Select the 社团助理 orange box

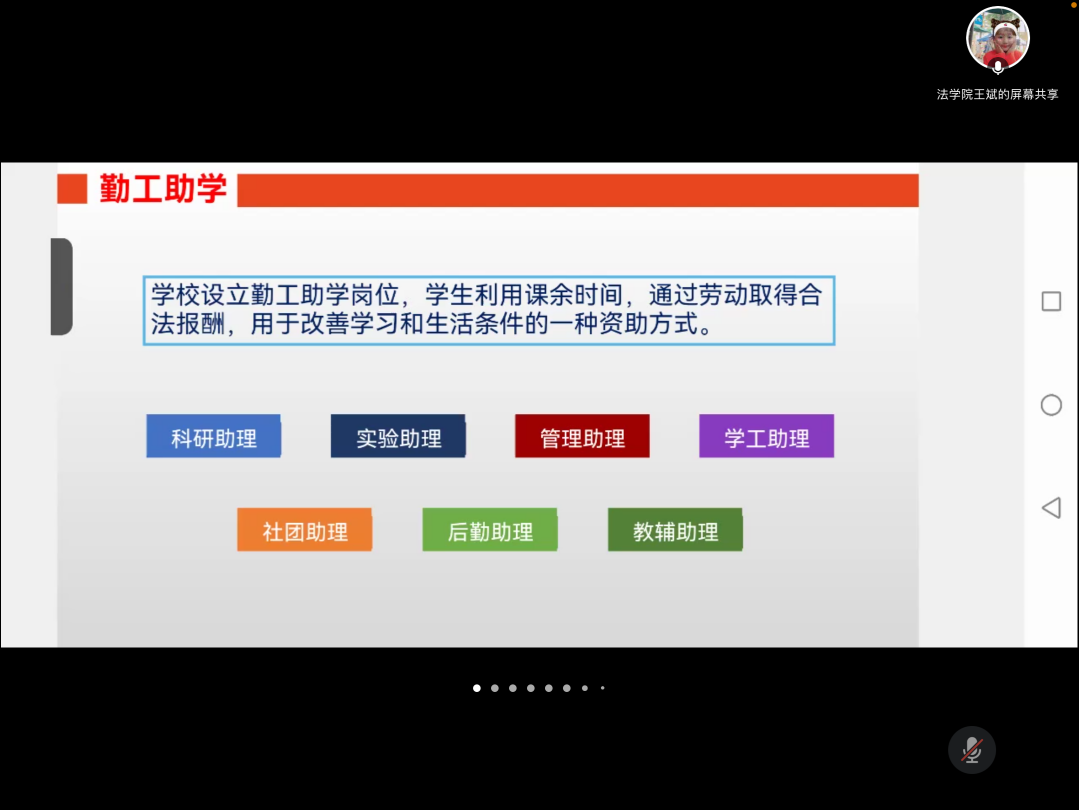(x=305, y=530)
